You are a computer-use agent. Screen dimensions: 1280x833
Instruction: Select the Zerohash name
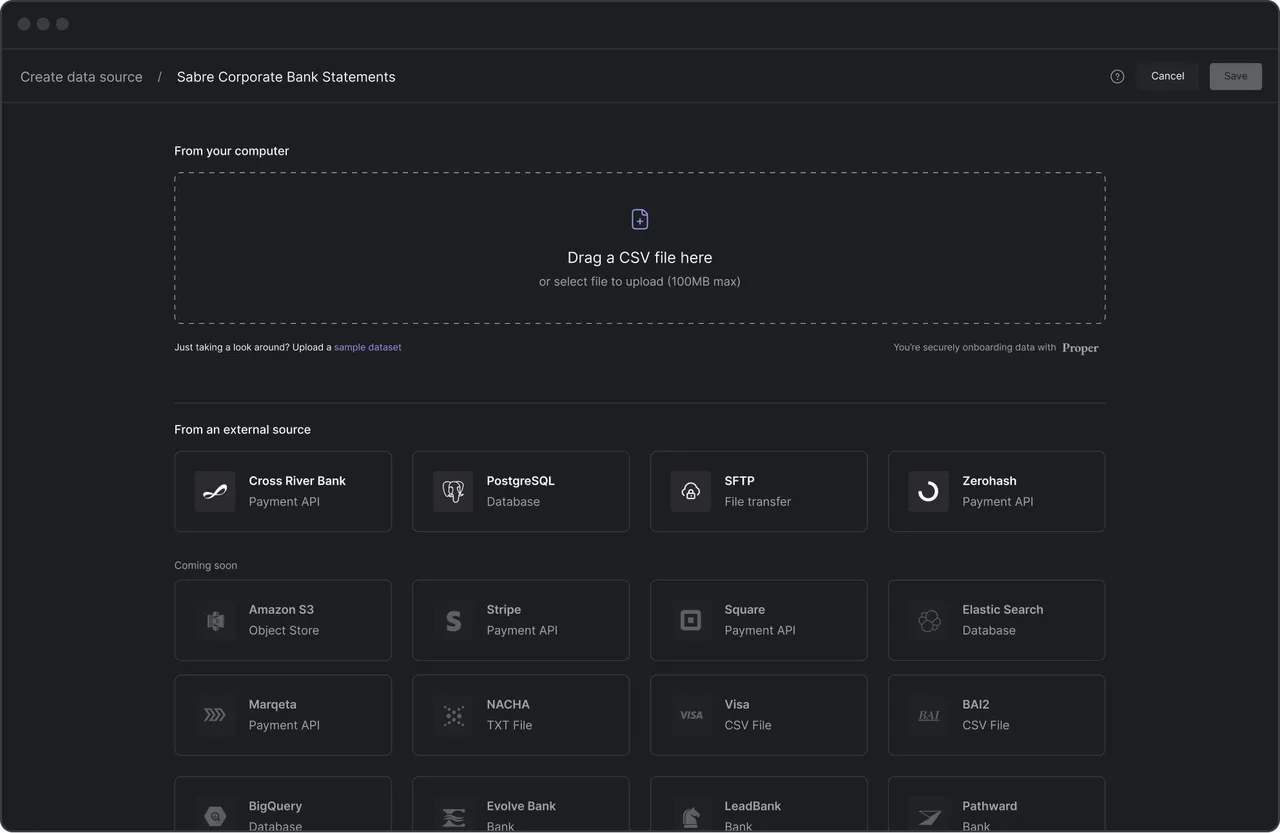pos(989,481)
